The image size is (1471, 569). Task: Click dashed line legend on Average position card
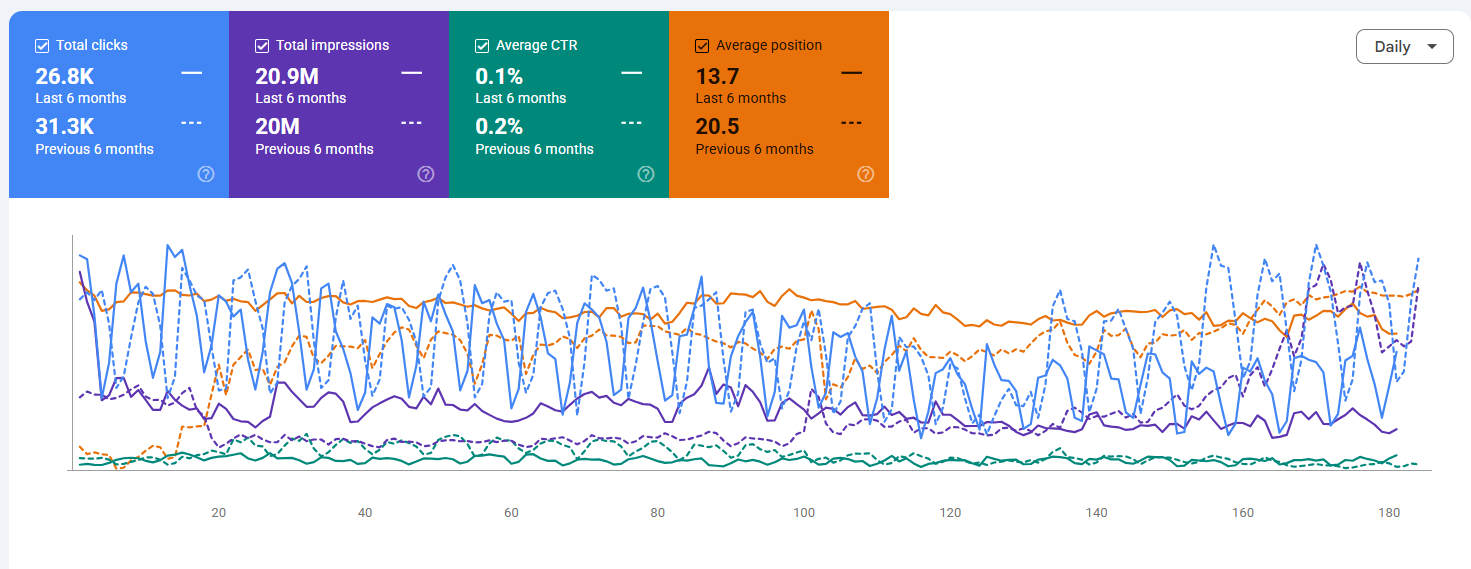coord(852,123)
